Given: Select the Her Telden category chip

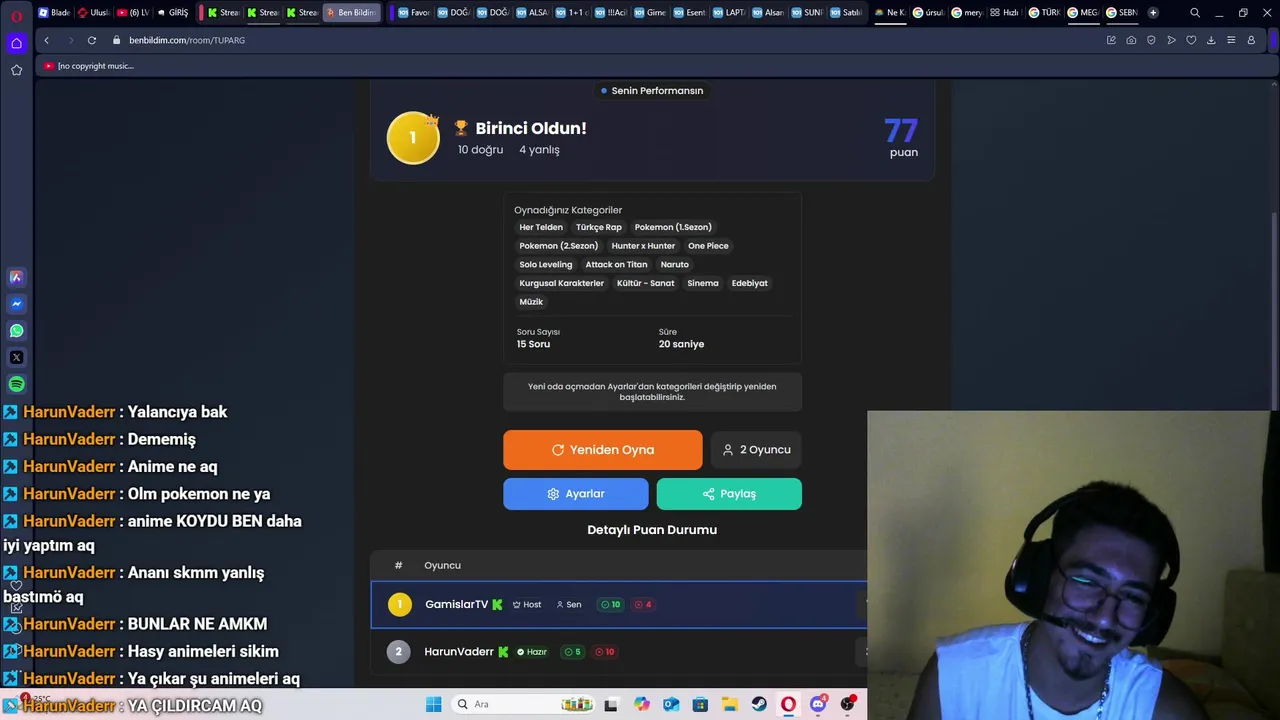Looking at the screenshot, I should 541,227.
